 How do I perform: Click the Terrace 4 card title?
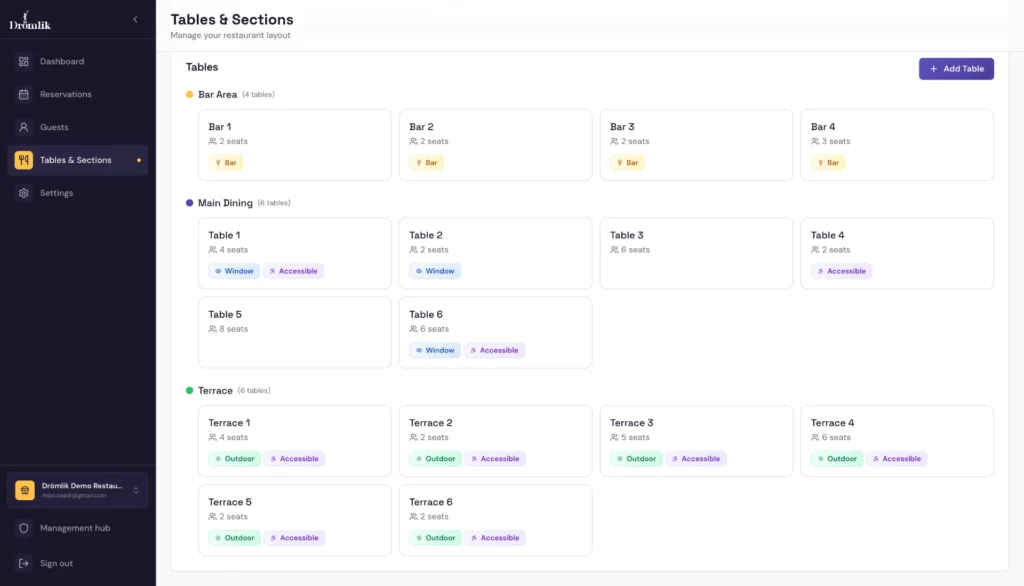(832, 423)
